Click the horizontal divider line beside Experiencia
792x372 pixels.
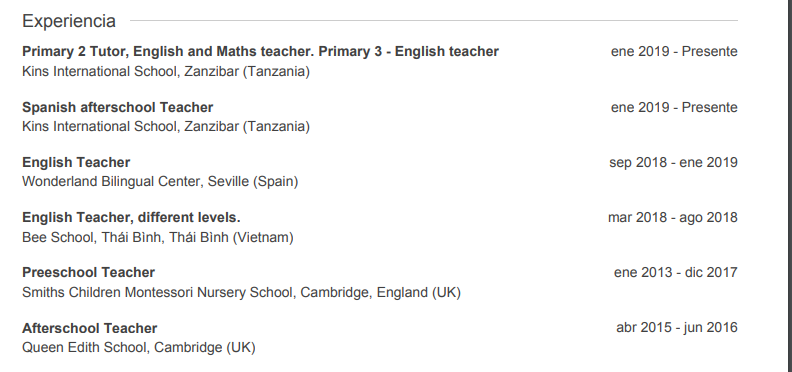point(434,21)
